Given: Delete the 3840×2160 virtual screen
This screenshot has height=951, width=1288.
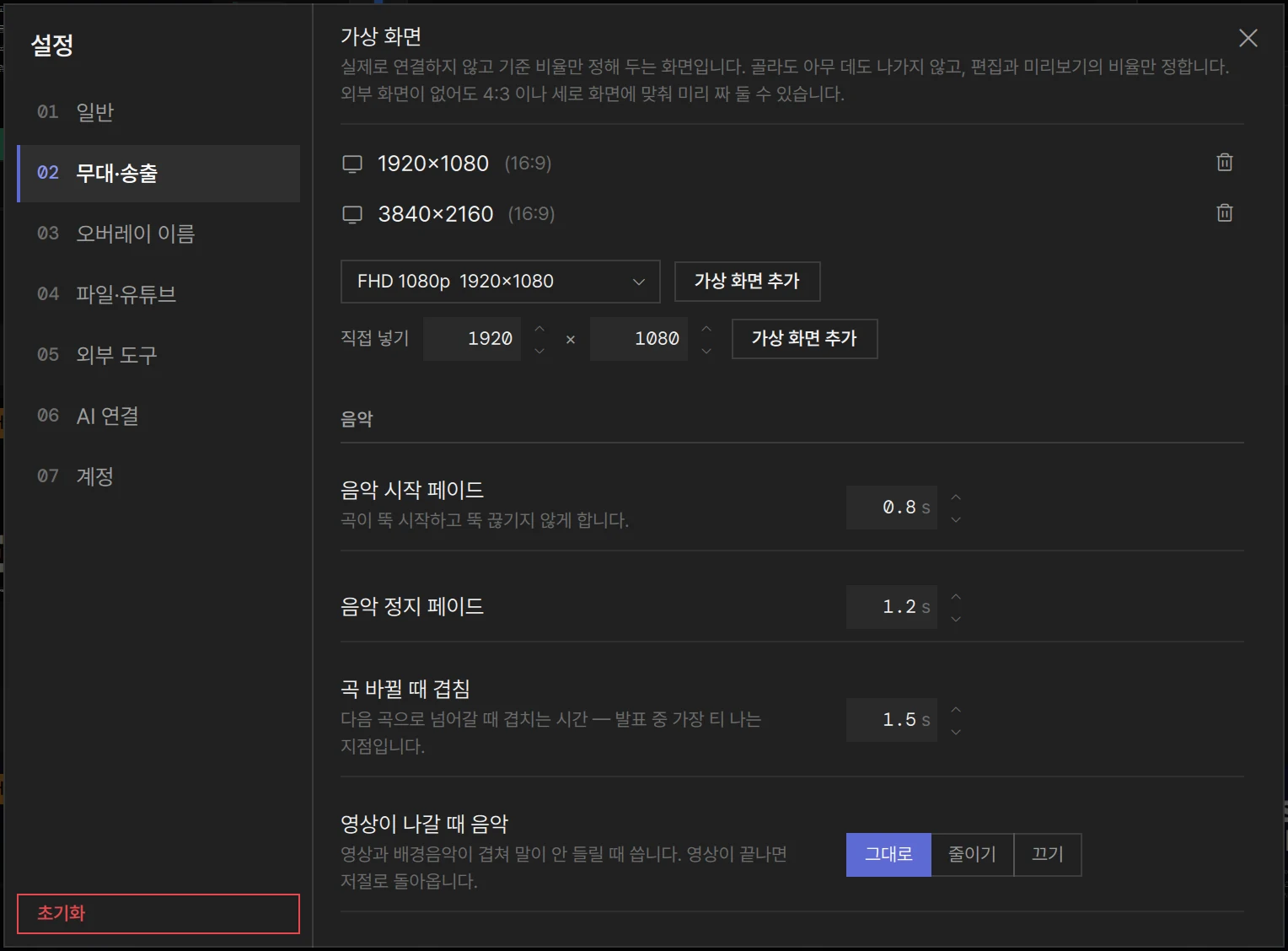Looking at the screenshot, I should point(1225,212).
